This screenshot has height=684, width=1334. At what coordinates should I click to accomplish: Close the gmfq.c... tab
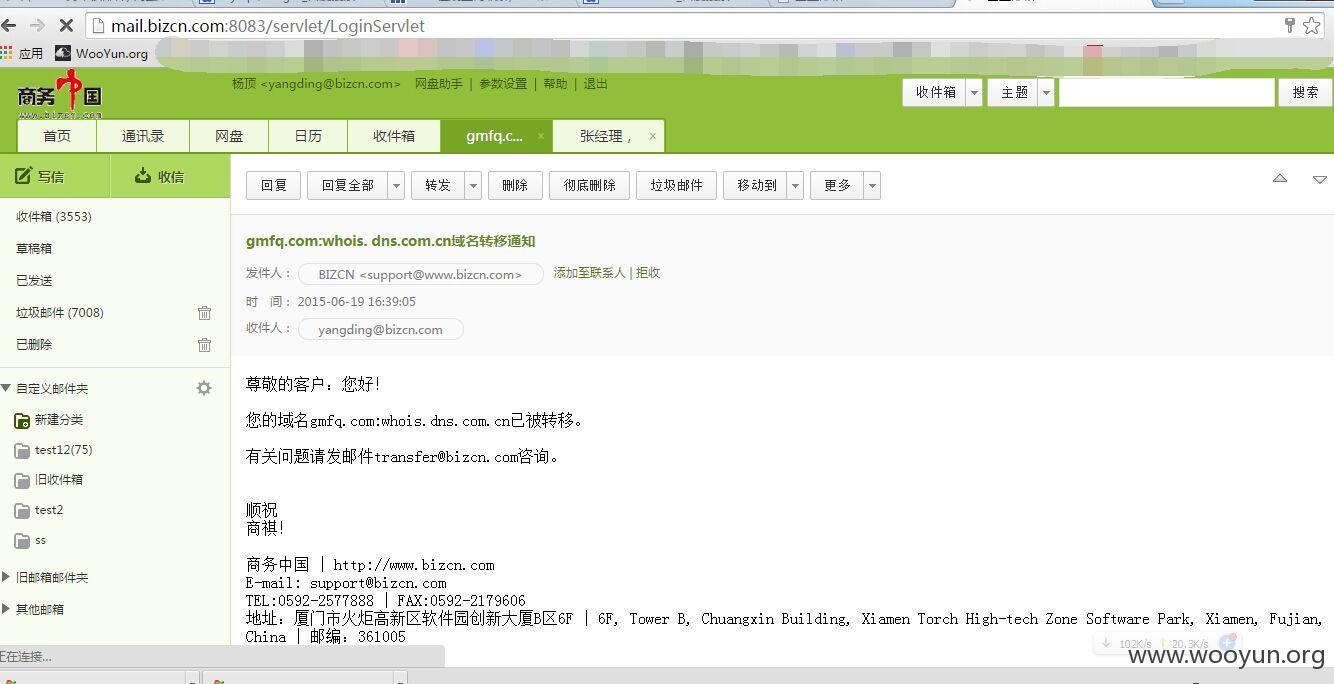pyautogui.click(x=541, y=136)
